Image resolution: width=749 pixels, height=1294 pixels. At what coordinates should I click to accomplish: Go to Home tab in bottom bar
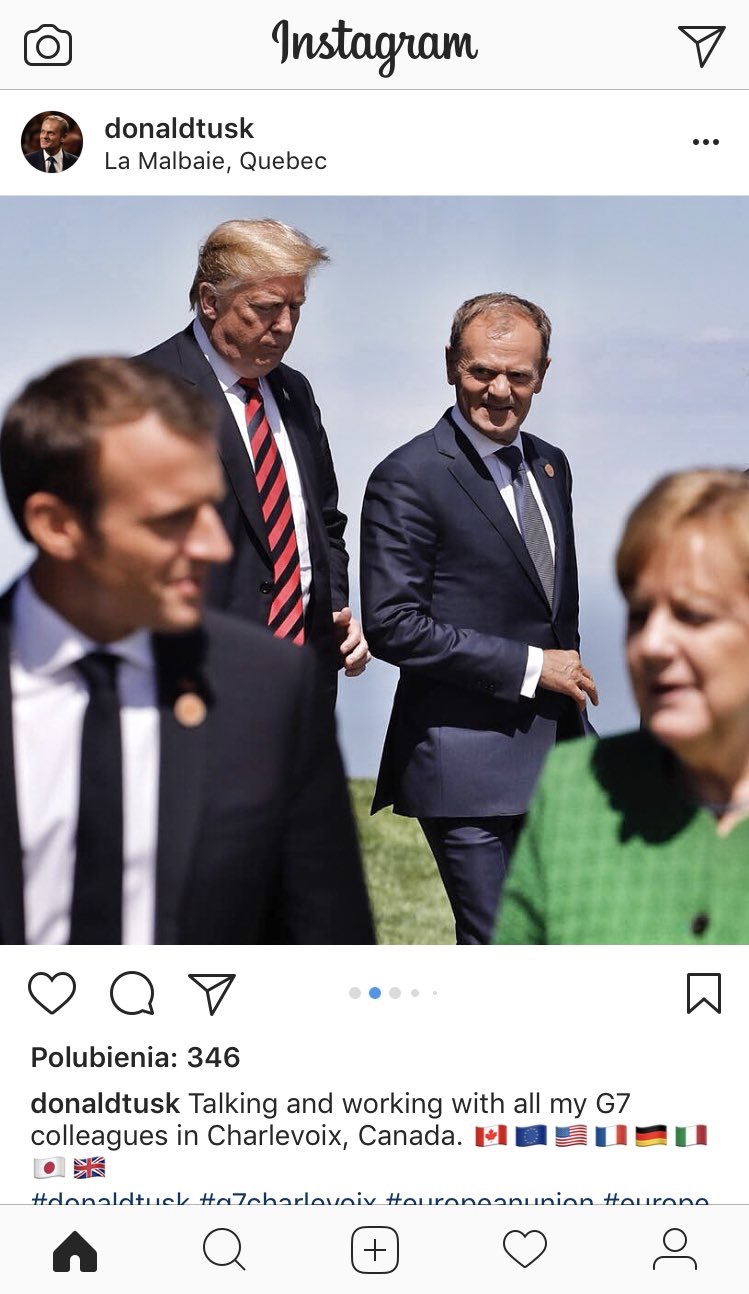pyautogui.click(x=75, y=1251)
